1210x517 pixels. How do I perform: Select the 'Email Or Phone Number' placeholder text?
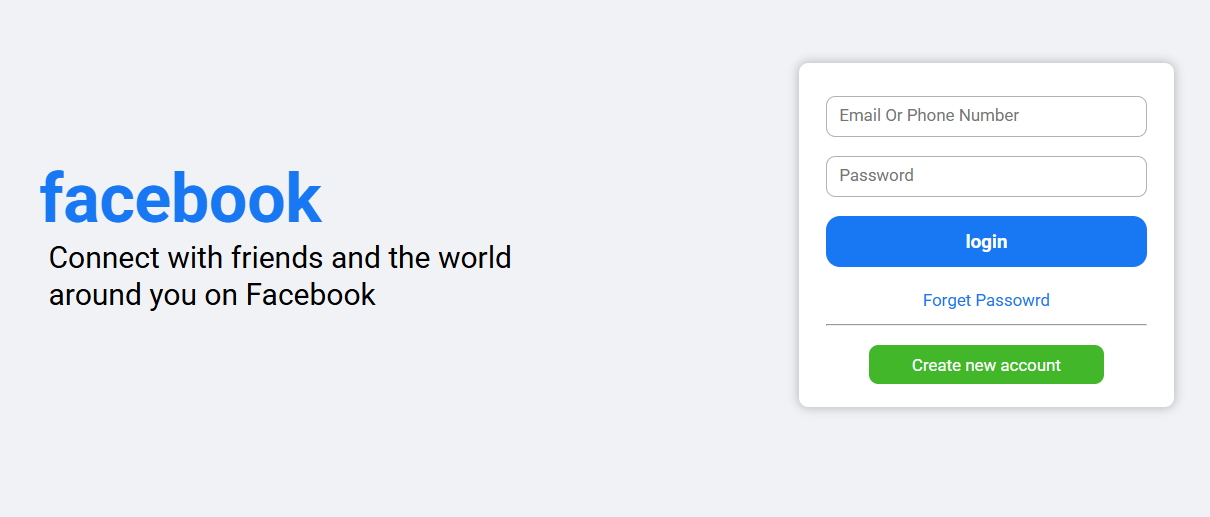(929, 116)
